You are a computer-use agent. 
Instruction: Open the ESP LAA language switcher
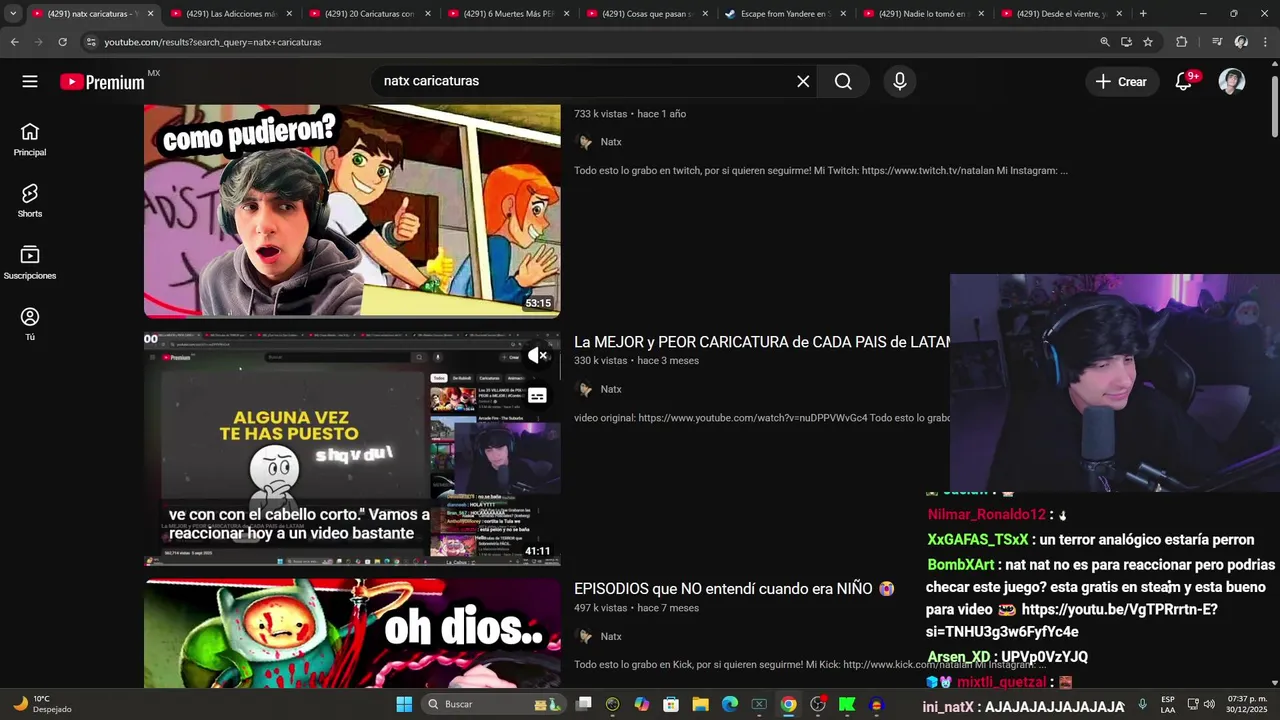click(1168, 704)
